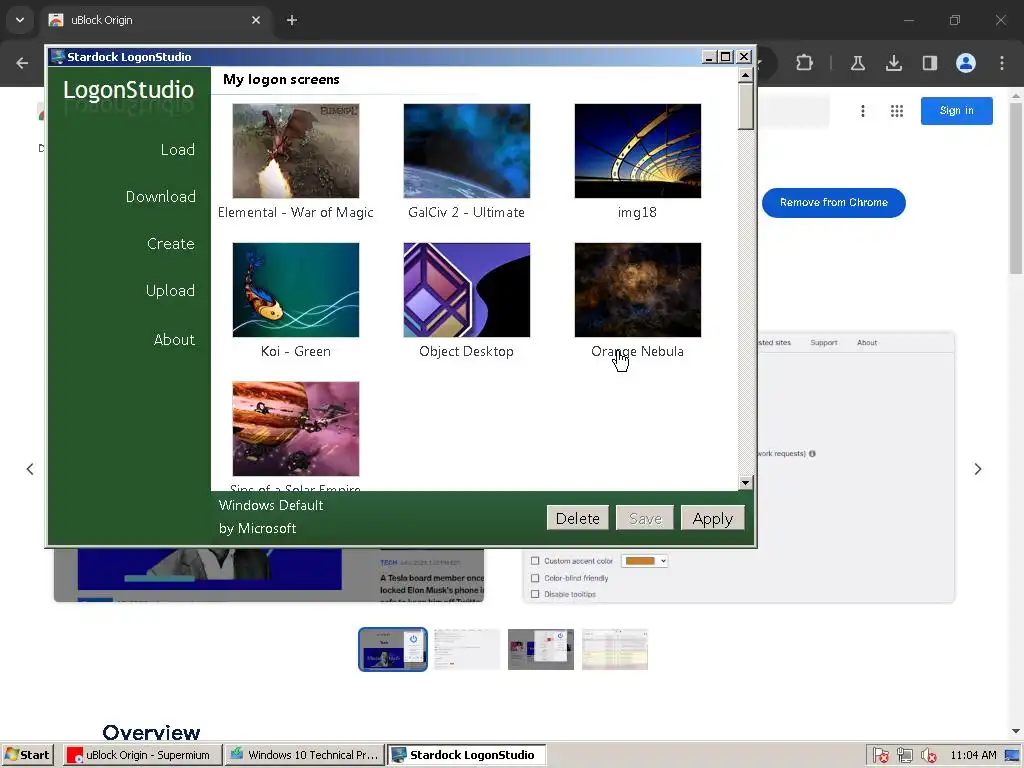Select the GalCiv 2 - Ultimate thumbnail

pos(467,151)
